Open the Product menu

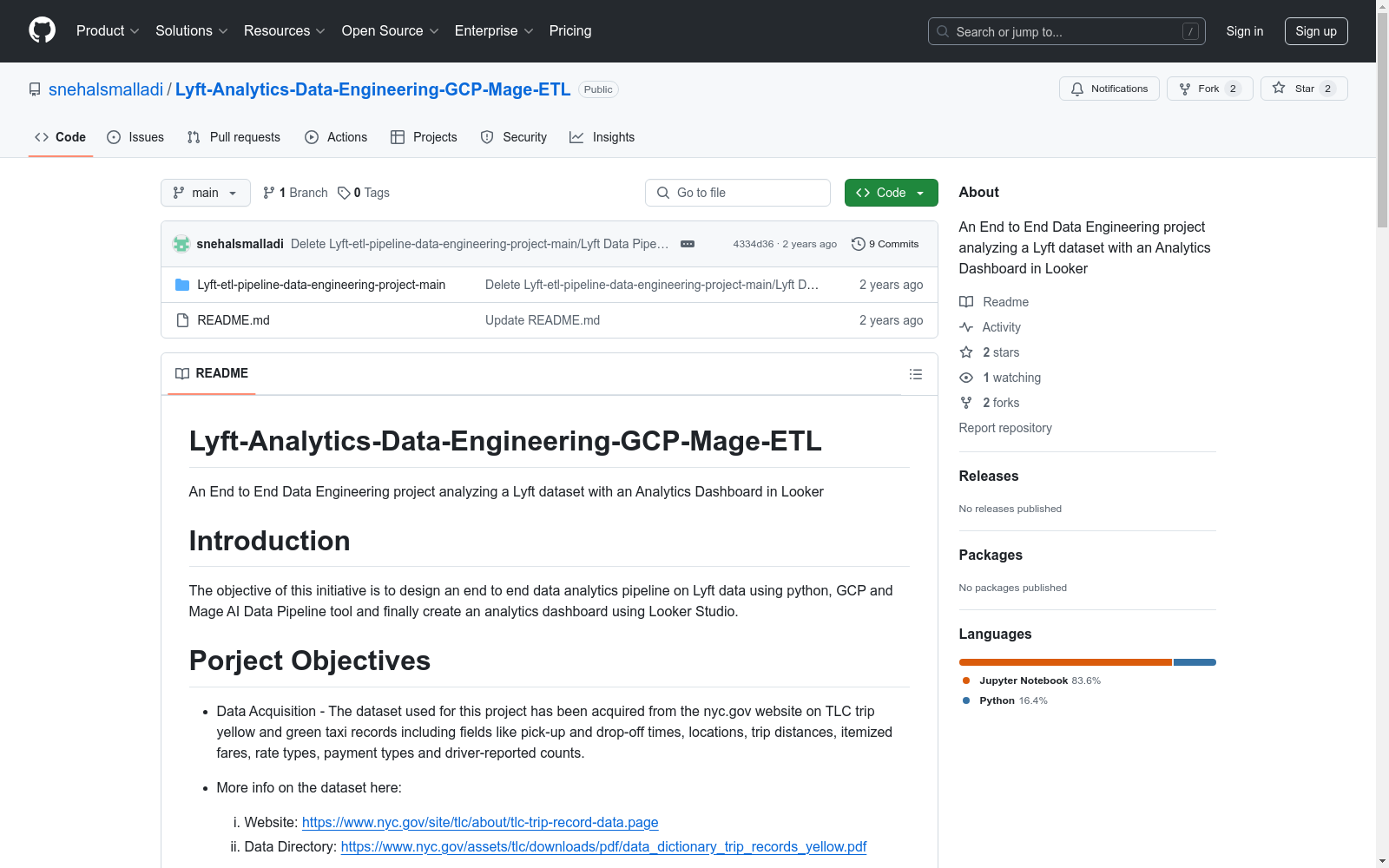coord(108,31)
